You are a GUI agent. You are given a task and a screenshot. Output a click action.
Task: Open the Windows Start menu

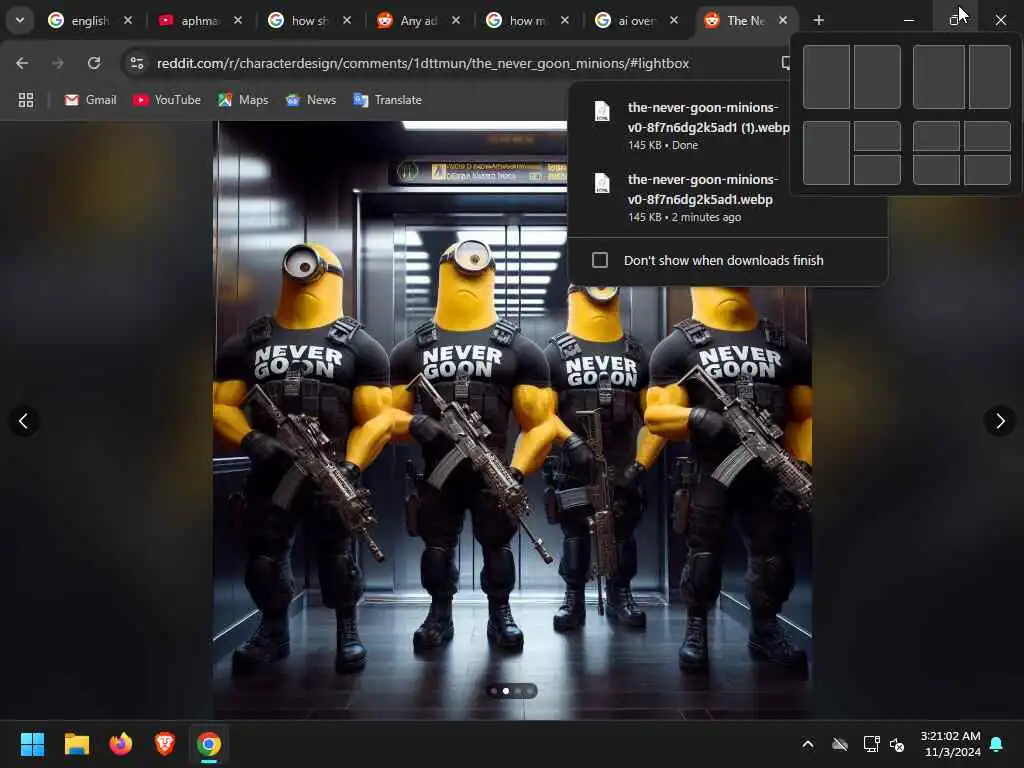(x=32, y=744)
